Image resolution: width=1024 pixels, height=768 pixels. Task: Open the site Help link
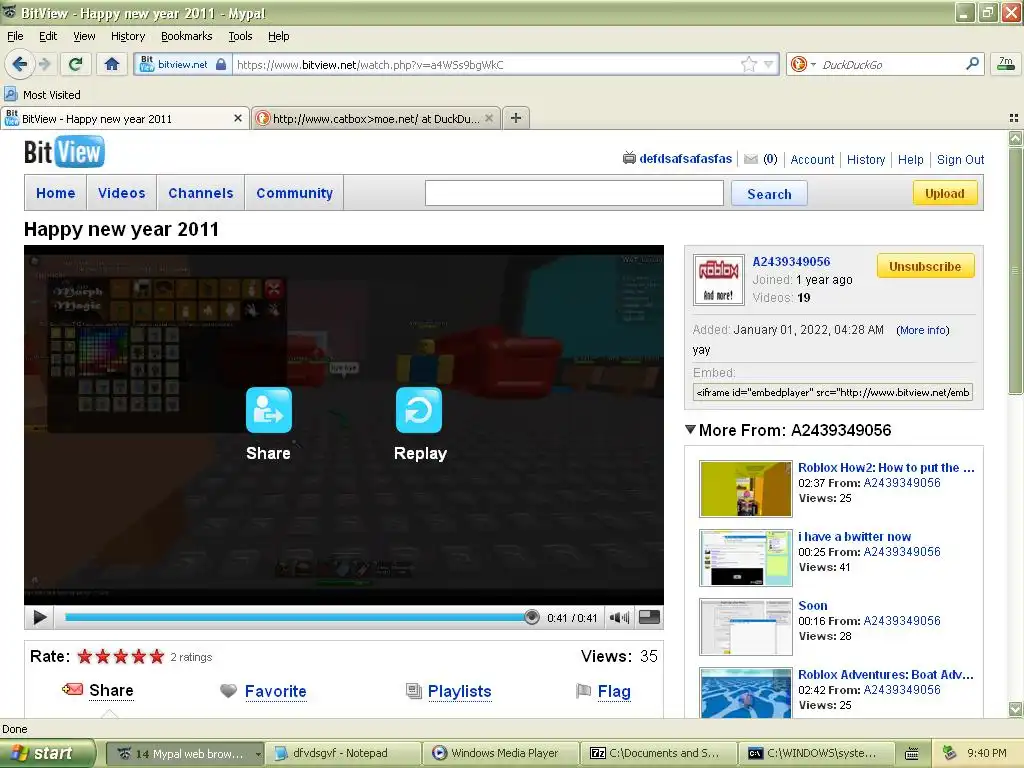tap(910, 159)
